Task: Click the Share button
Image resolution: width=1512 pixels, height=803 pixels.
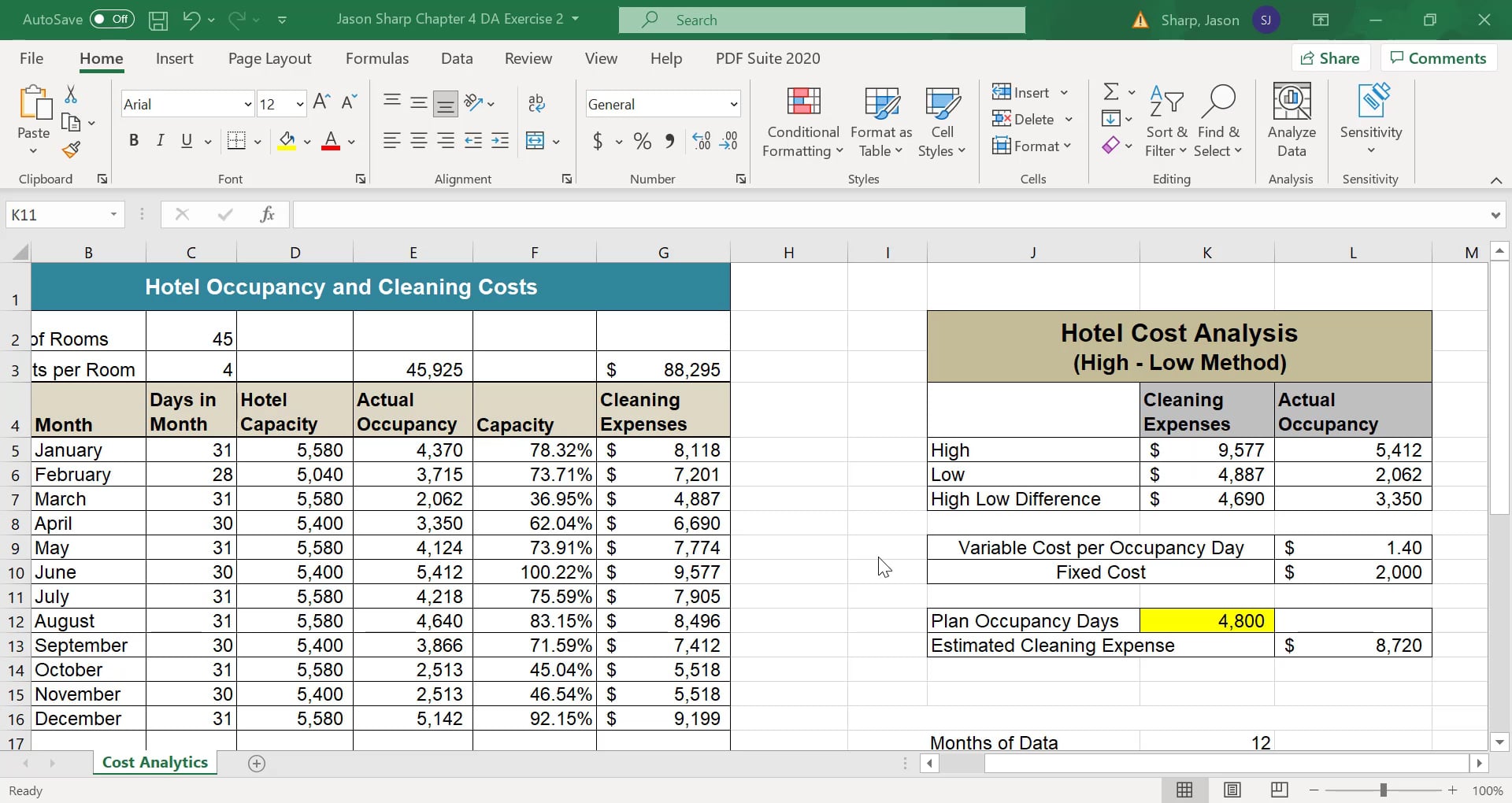Action: (1330, 58)
